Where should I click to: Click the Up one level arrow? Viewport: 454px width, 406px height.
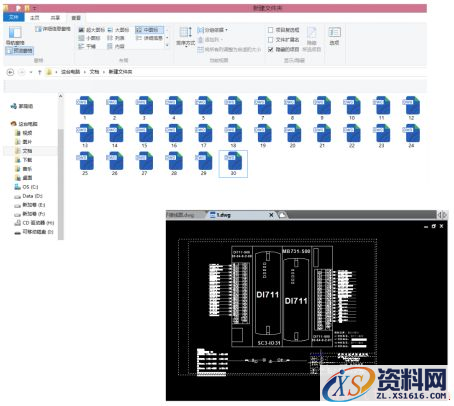40,72
